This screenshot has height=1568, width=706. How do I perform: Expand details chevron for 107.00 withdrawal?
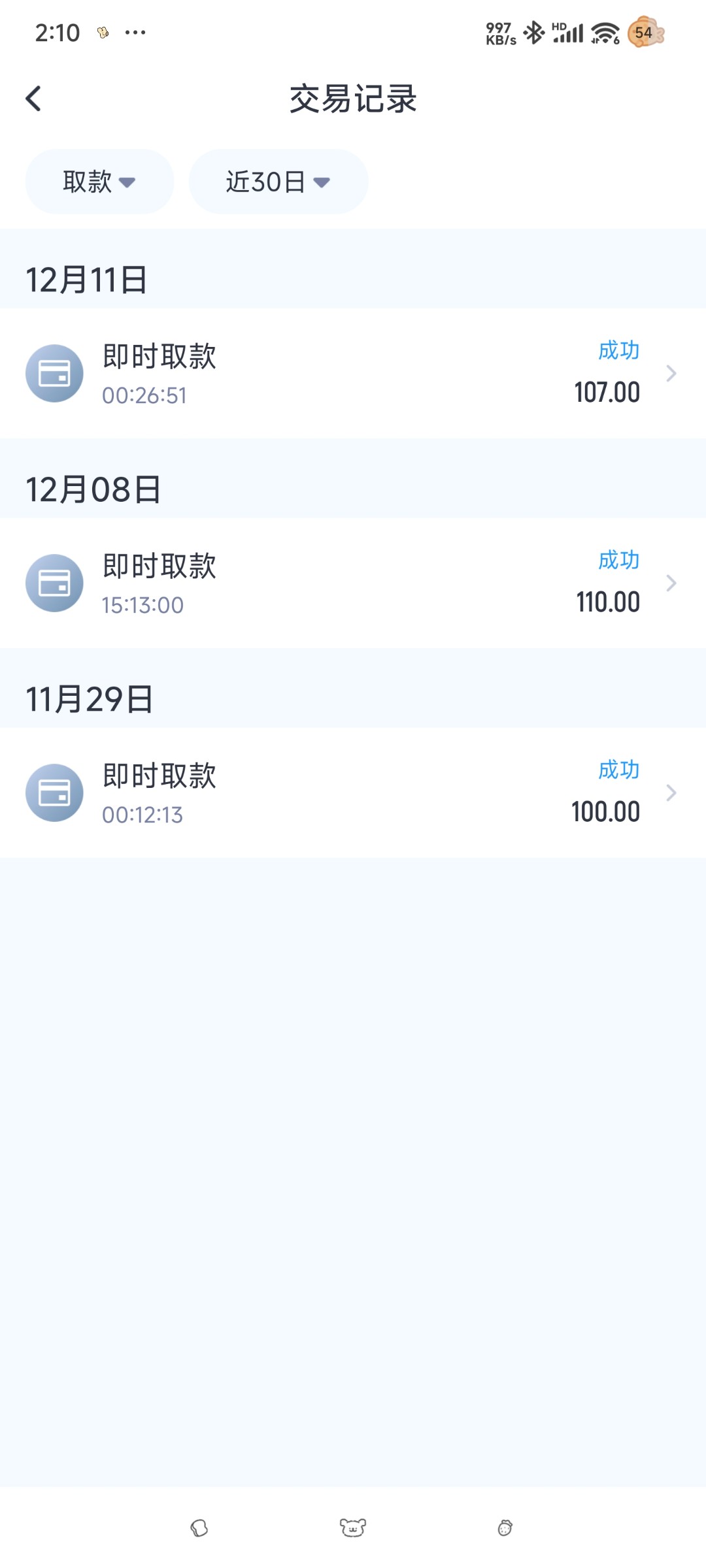[x=671, y=374]
